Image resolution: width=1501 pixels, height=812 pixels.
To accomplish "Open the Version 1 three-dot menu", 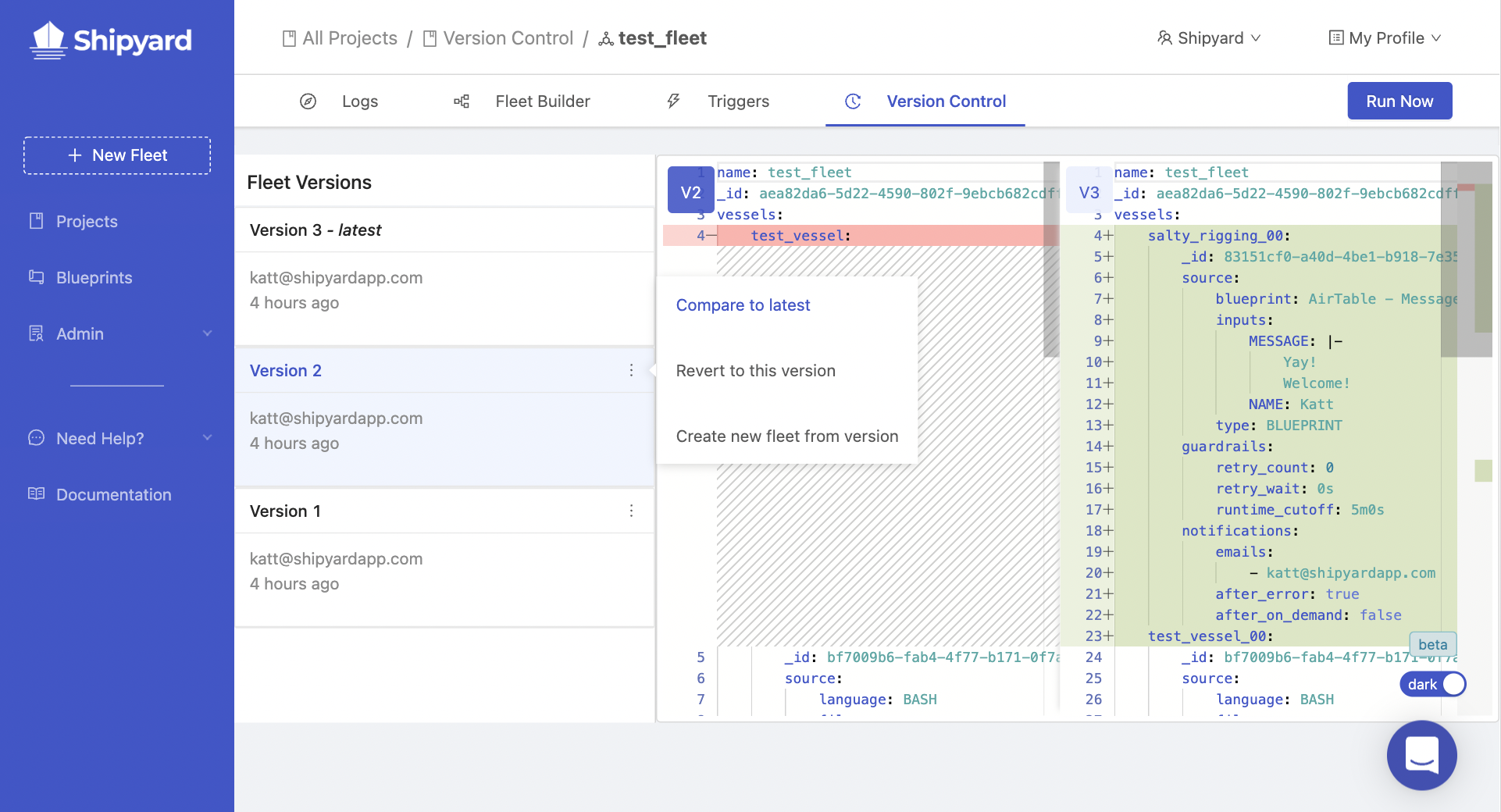I will (631, 511).
